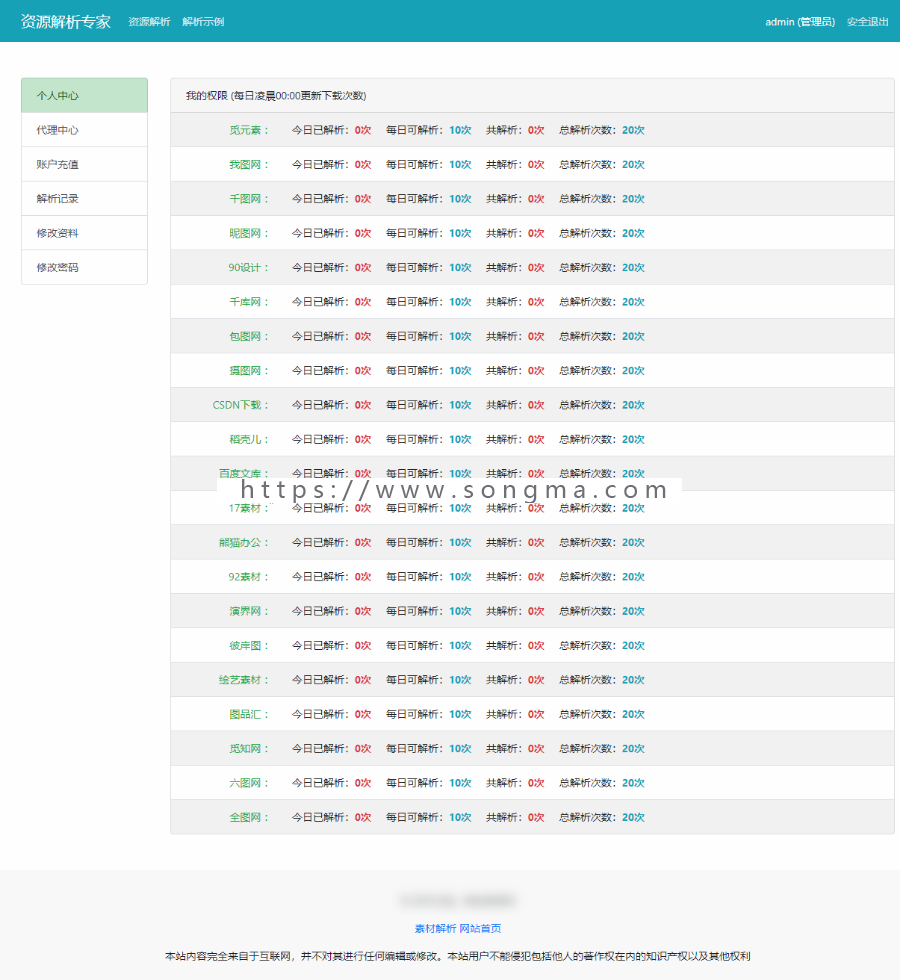The width and height of the screenshot is (900, 980).
Task: Click 总解析次数 20次 in the 昵图网 row
Action: click(602, 233)
